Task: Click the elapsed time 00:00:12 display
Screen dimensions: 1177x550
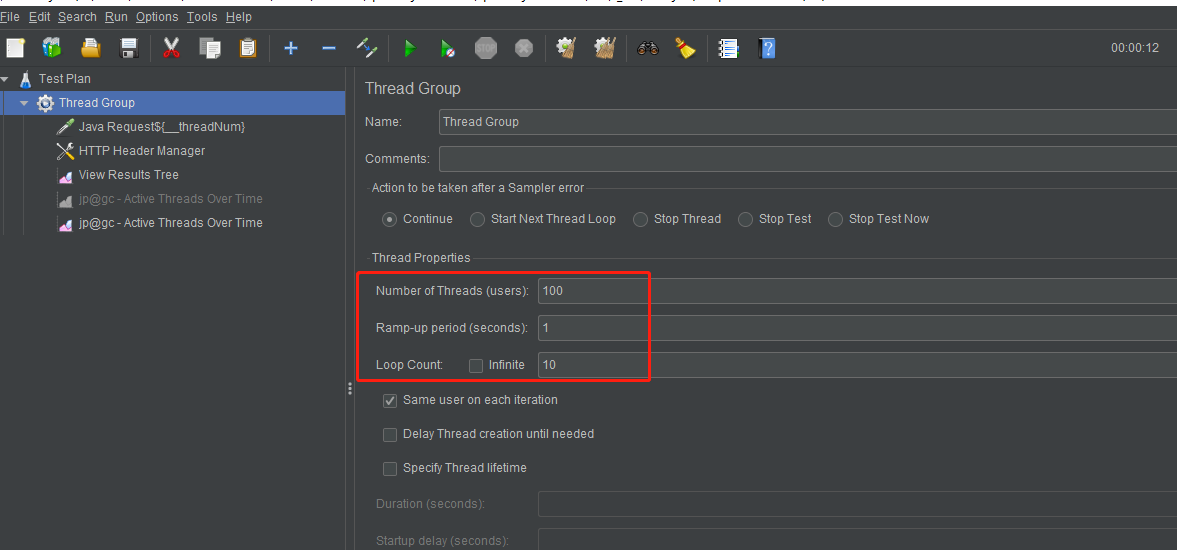Action: point(1135,48)
